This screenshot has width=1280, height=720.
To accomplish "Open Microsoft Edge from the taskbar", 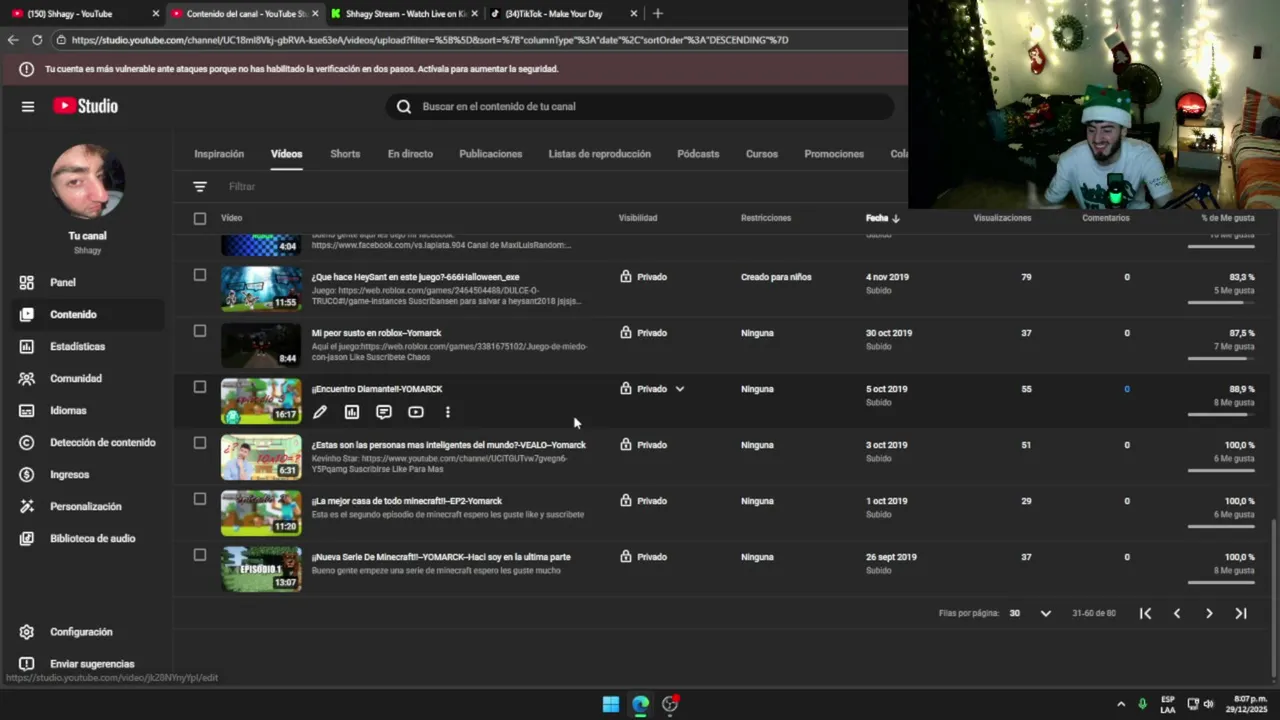I will pos(641,704).
